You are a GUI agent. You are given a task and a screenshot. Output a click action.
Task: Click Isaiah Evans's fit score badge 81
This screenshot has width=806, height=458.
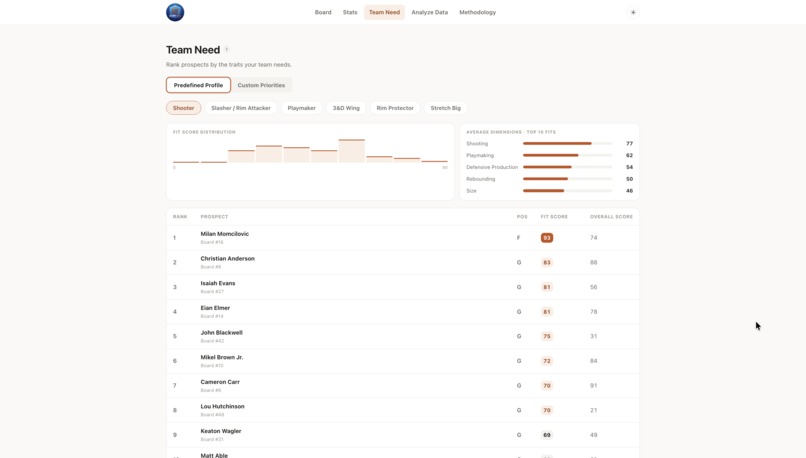pos(546,287)
